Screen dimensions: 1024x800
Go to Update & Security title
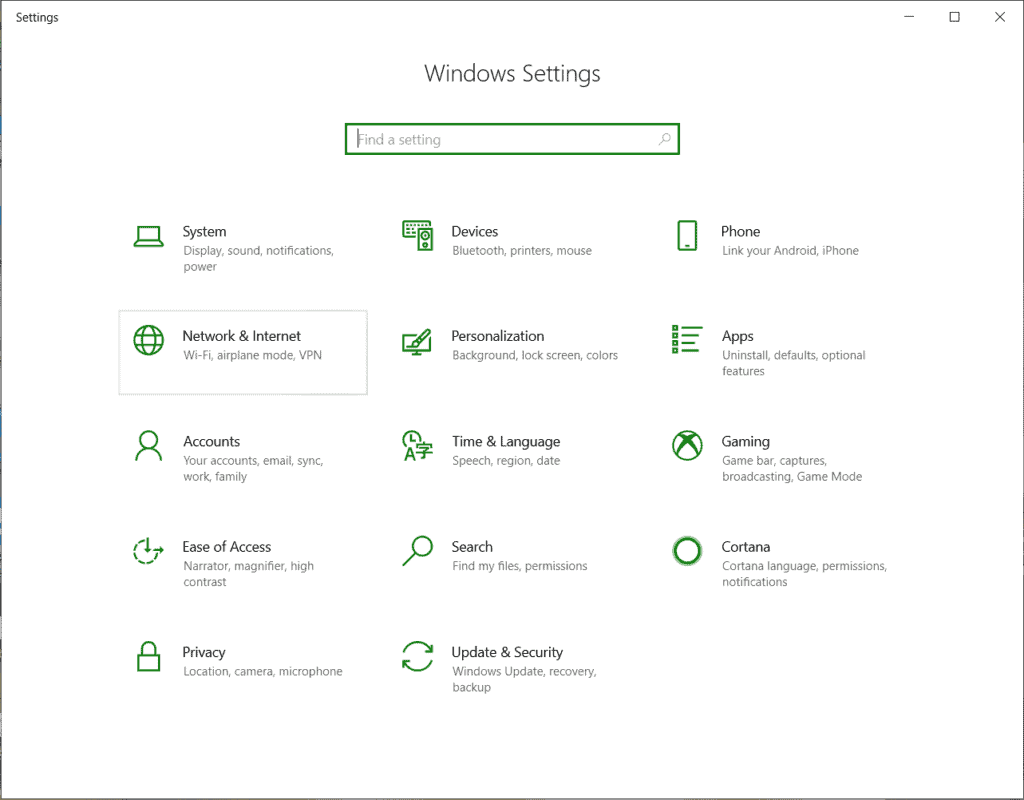click(507, 652)
